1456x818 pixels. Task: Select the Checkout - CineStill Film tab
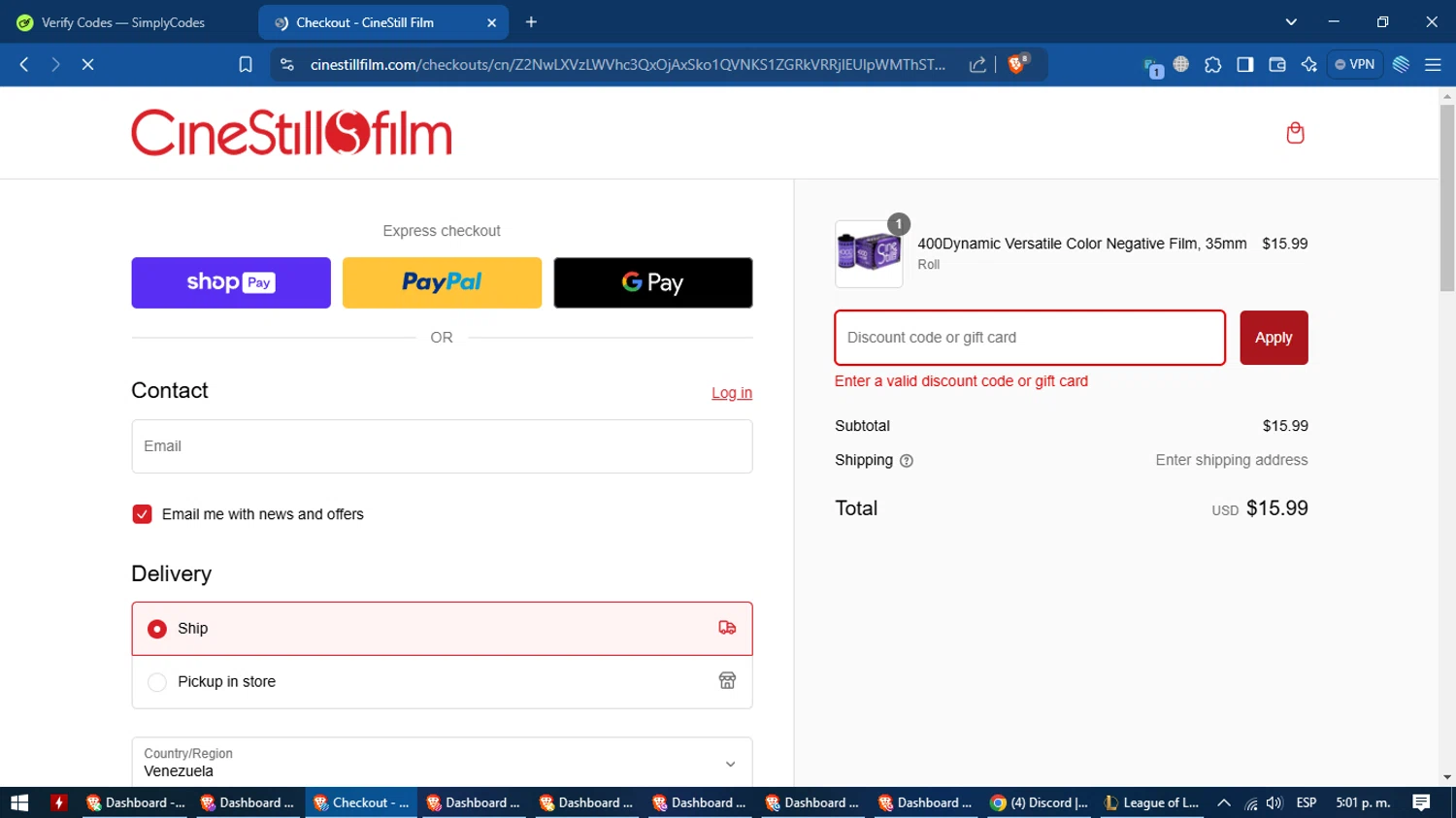coord(383,22)
